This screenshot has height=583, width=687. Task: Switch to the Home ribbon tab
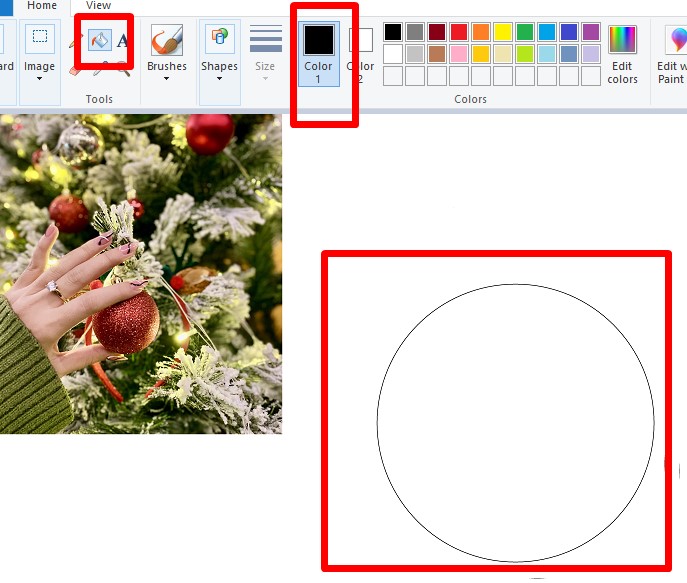tap(42, 5)
